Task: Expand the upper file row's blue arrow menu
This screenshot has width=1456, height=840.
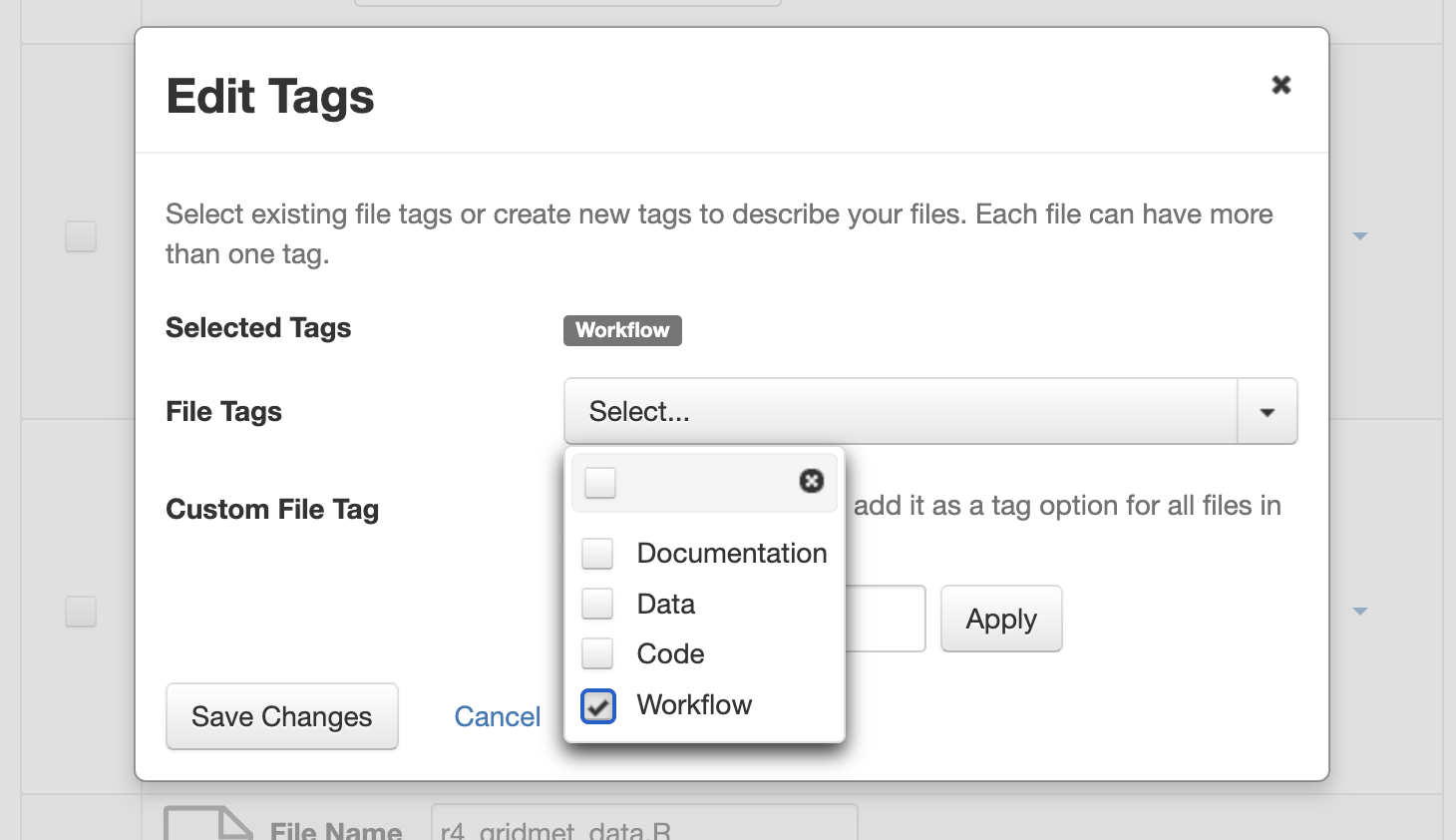Action: coord(1359,236)
